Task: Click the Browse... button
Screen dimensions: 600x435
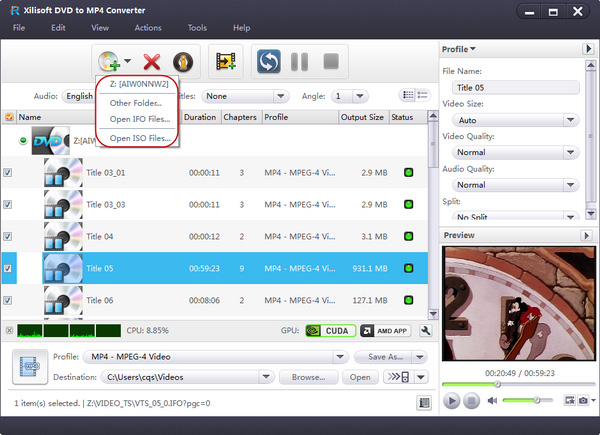Action: (x=308, y=377)
